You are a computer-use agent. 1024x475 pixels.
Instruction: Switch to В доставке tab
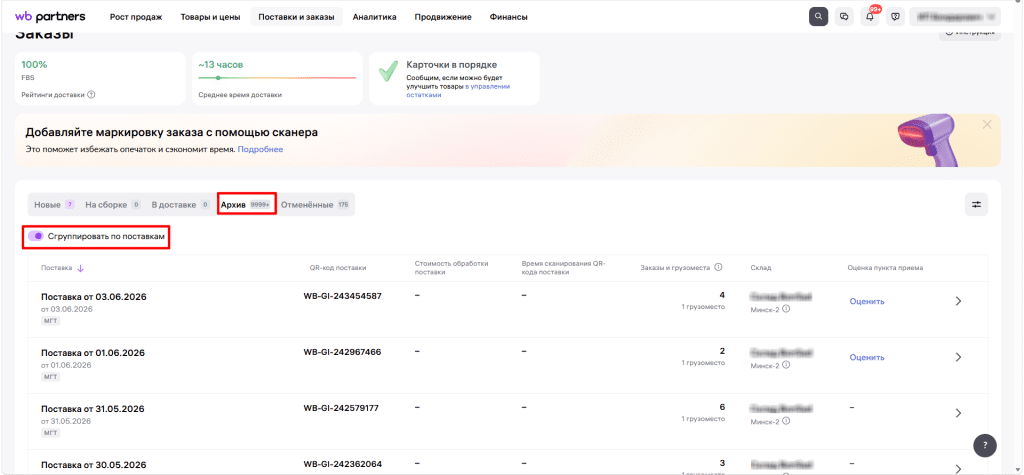tap(180, 205)
